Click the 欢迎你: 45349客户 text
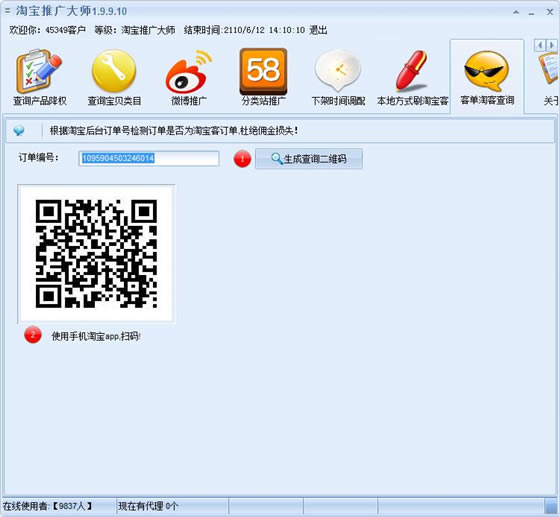 point(47,30)
